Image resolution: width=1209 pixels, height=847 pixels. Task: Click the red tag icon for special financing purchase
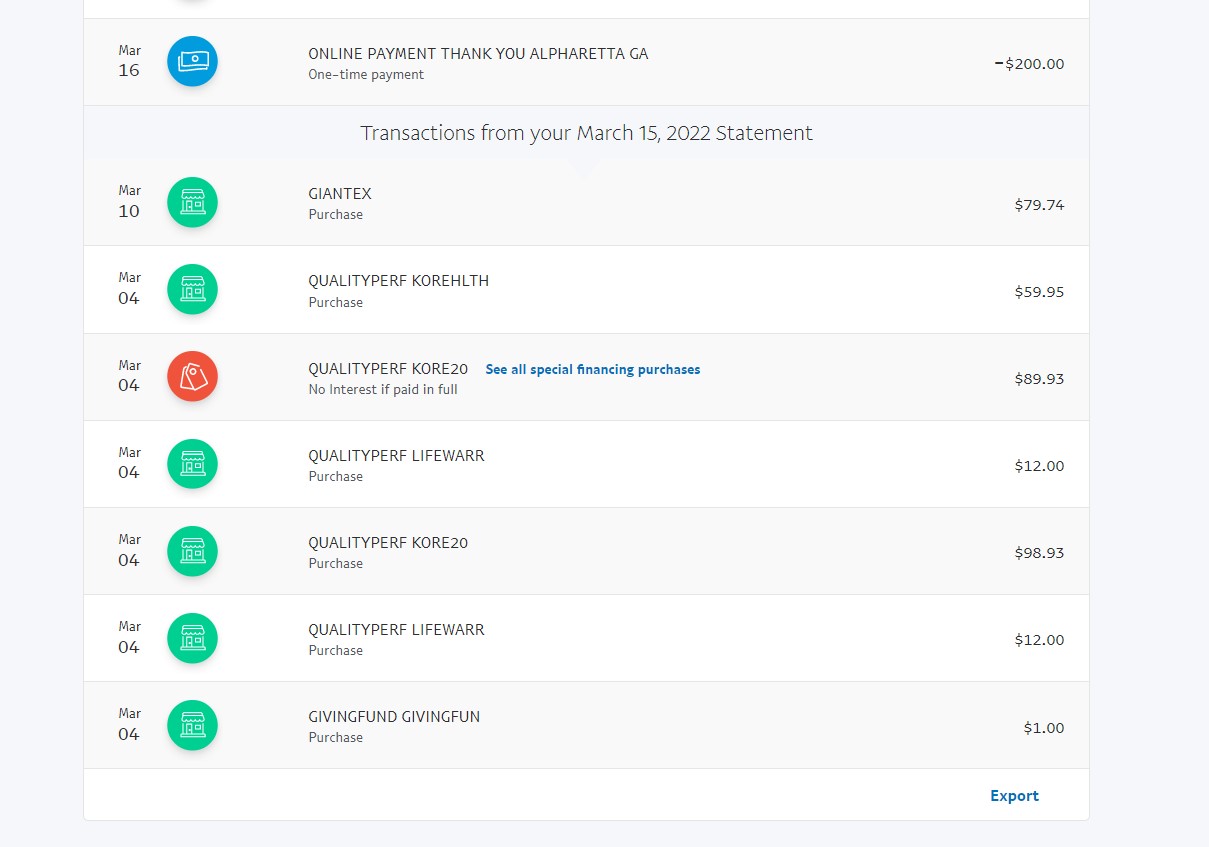(x=192, y=377)
